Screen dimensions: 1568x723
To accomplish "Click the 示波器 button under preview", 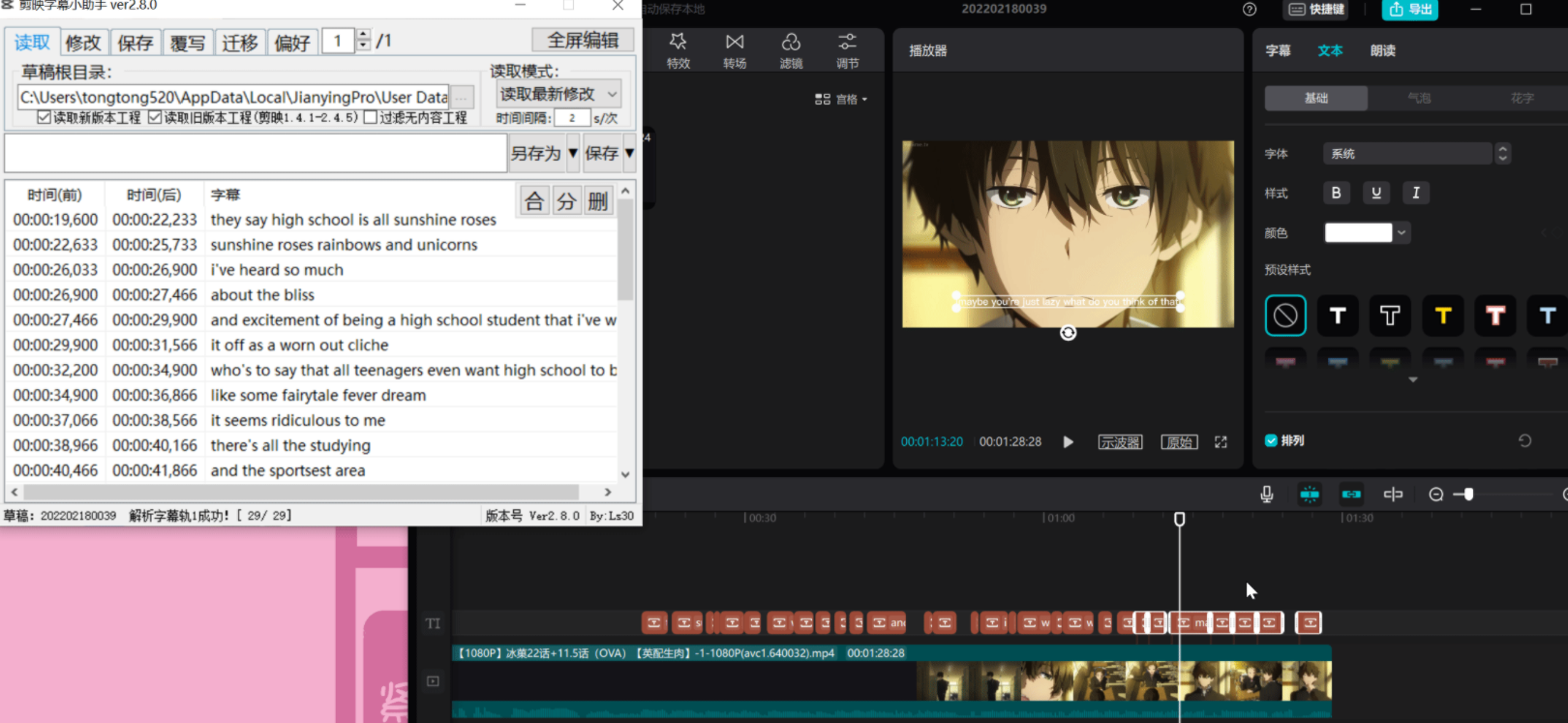I will point(1120,442).
